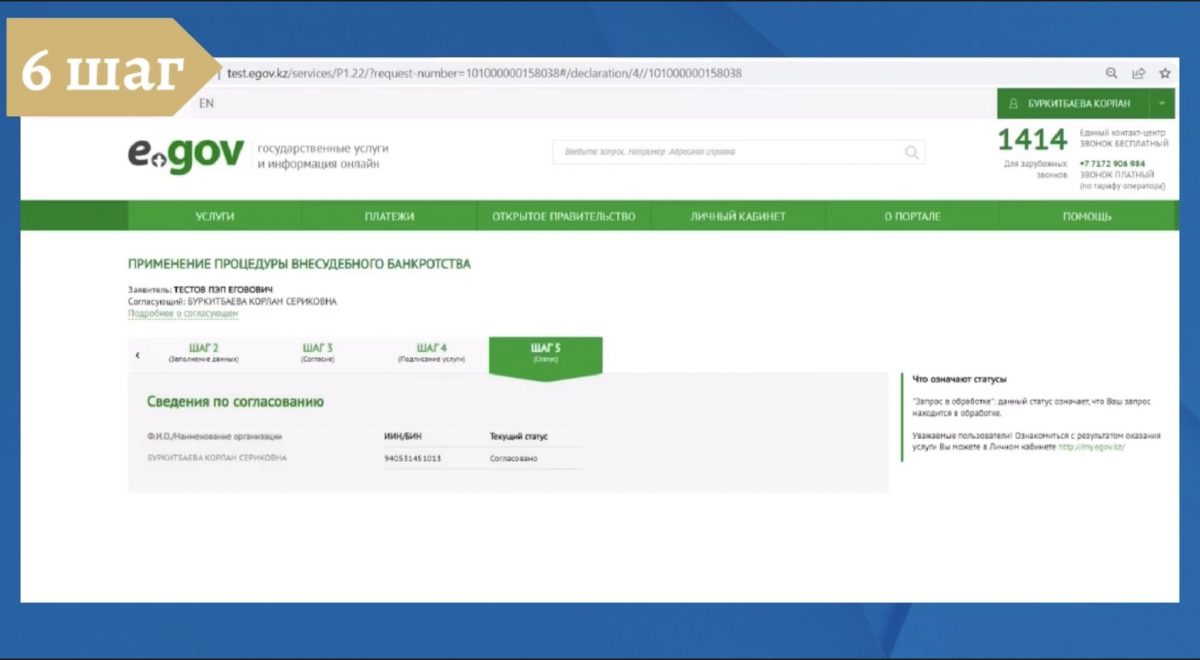Open the my.egov.kz link
This screenshot has height=660, width=1200.
[1092, 447]
